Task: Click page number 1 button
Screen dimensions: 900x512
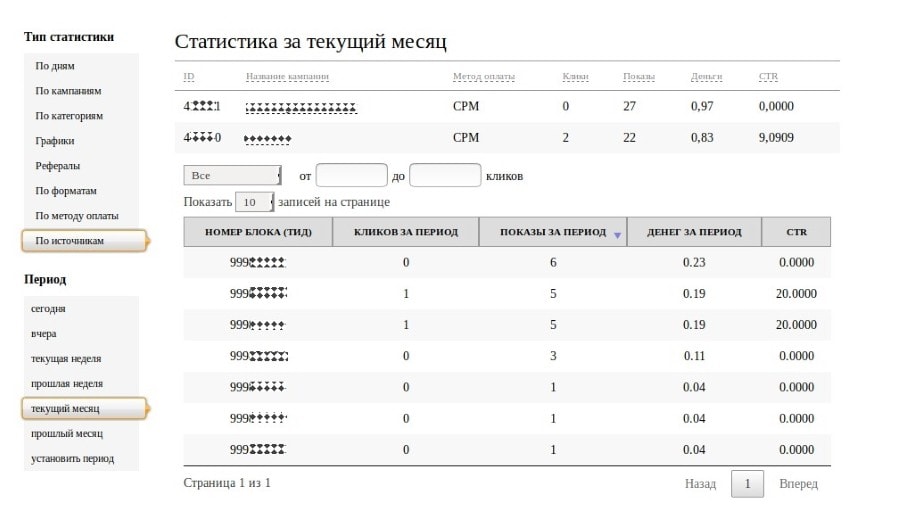Action: click(747, 484)
